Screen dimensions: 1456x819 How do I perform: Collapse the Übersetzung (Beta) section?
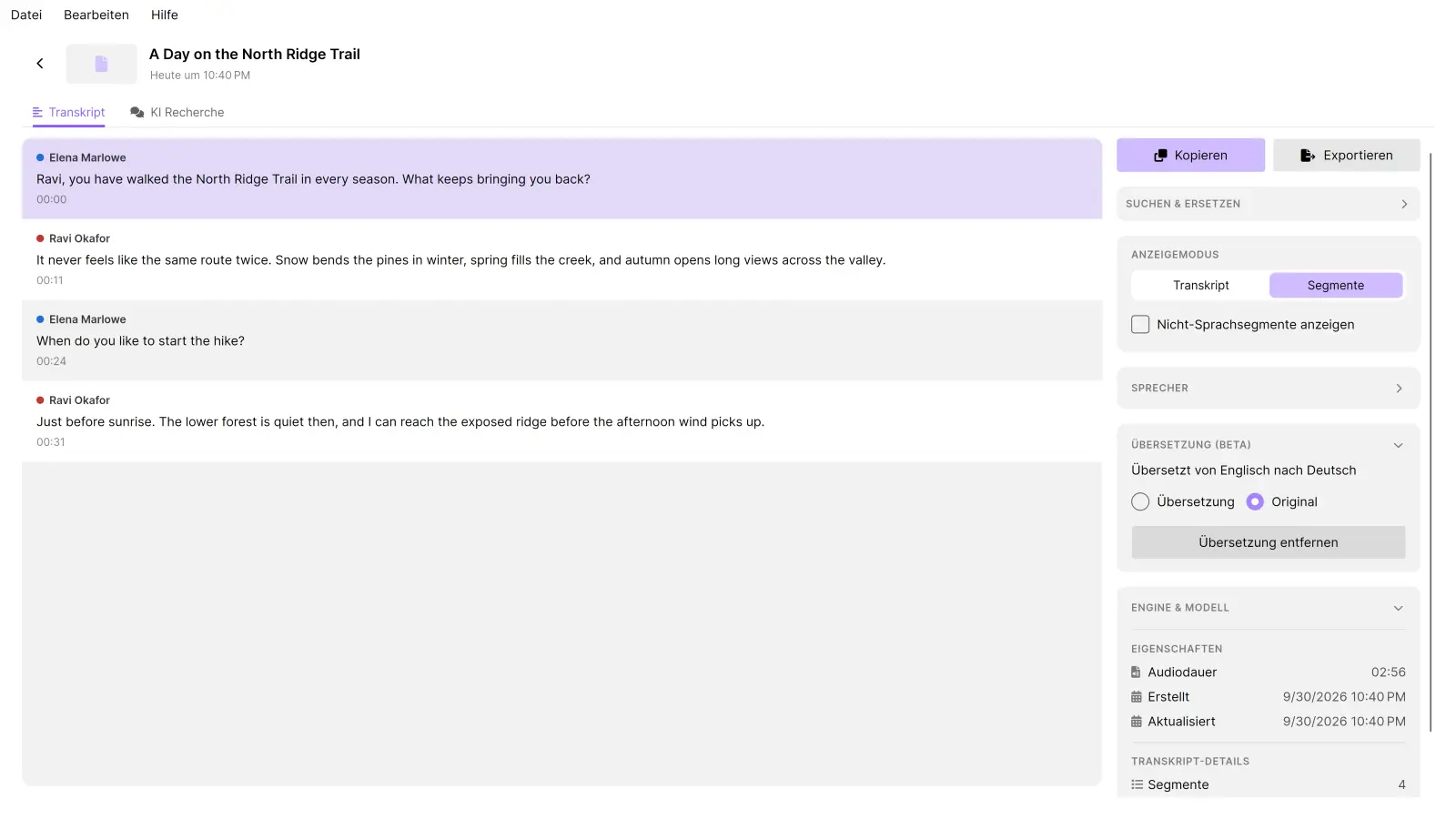(x=1398, y=445)
